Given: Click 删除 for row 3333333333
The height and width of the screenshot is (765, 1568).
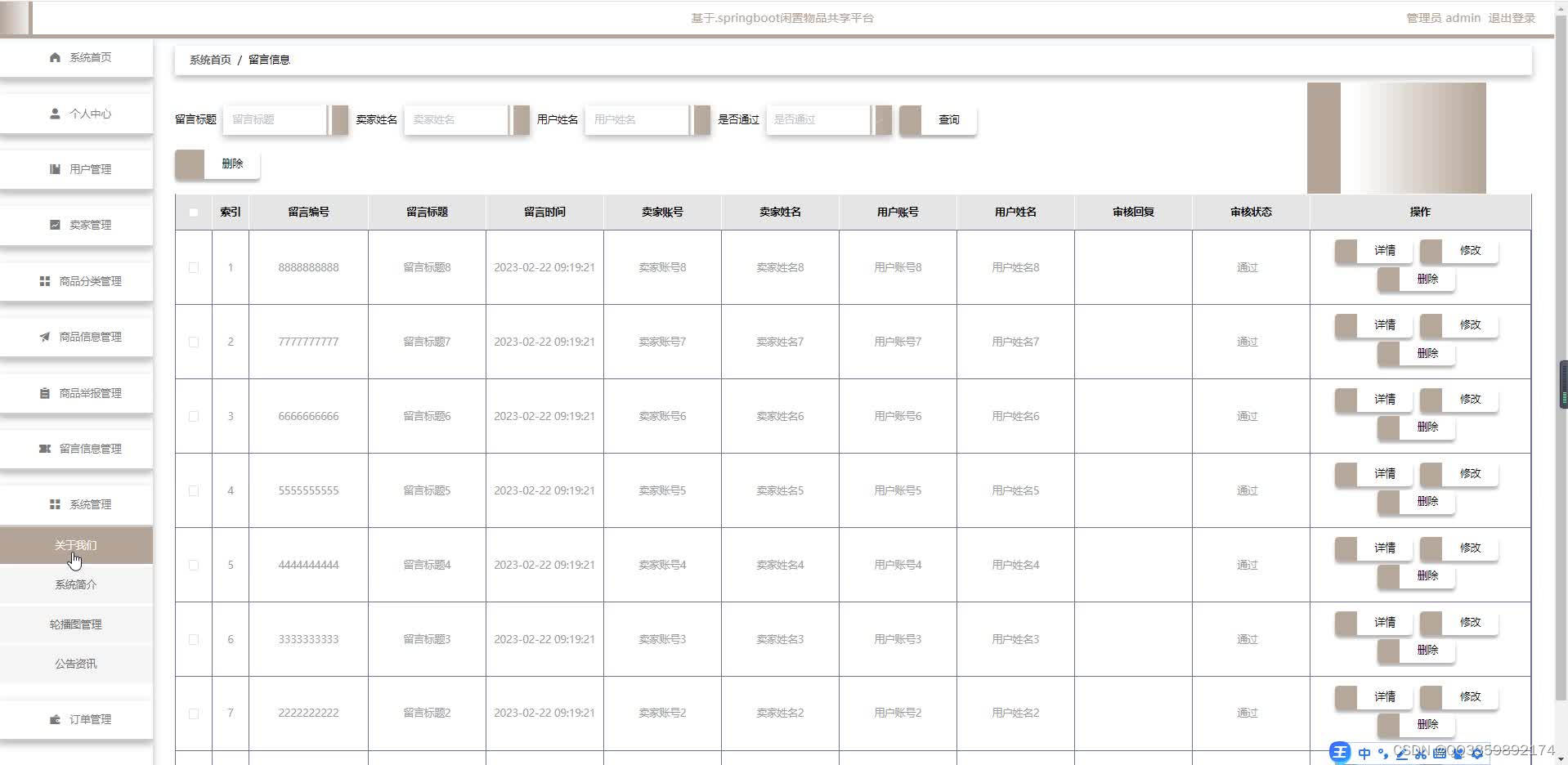Looking at the screenshot, I should (x=1416, y=650).
